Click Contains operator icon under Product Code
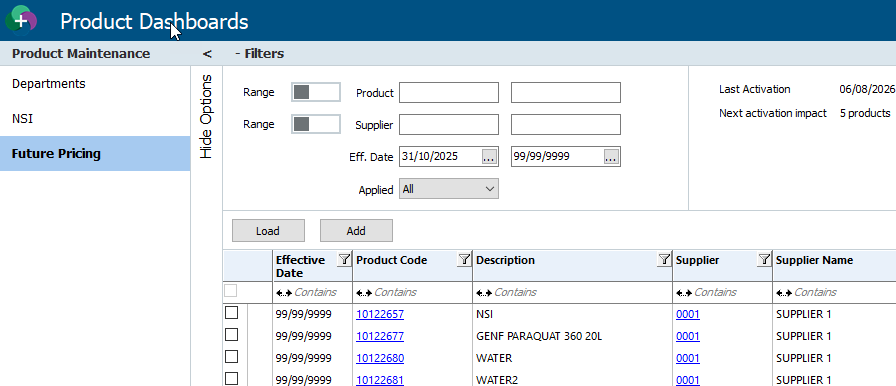This screenshot has width=896, height=386. [x=364, y=292]
